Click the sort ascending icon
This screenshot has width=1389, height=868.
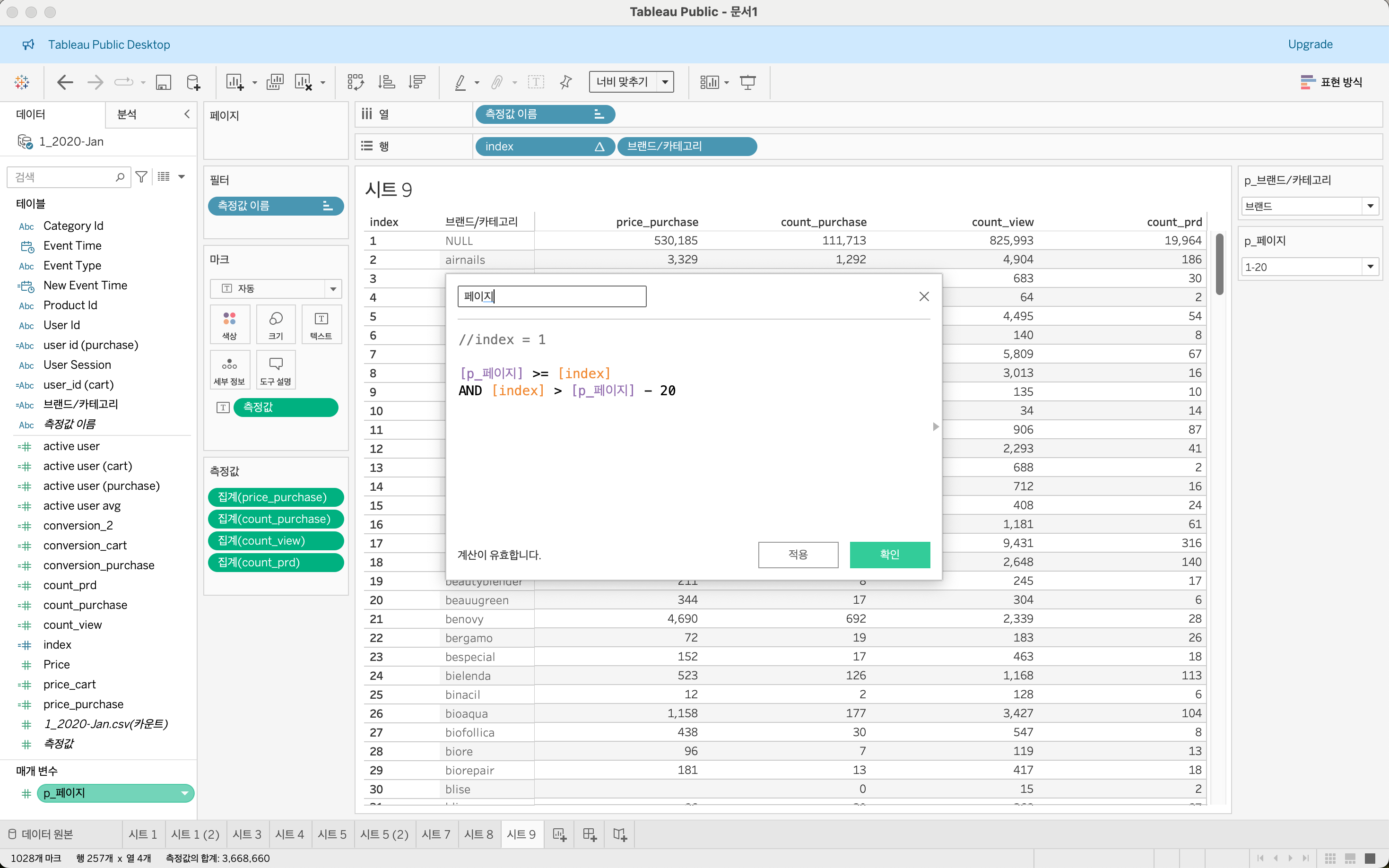pyautogui.click(x=386, y=82)
